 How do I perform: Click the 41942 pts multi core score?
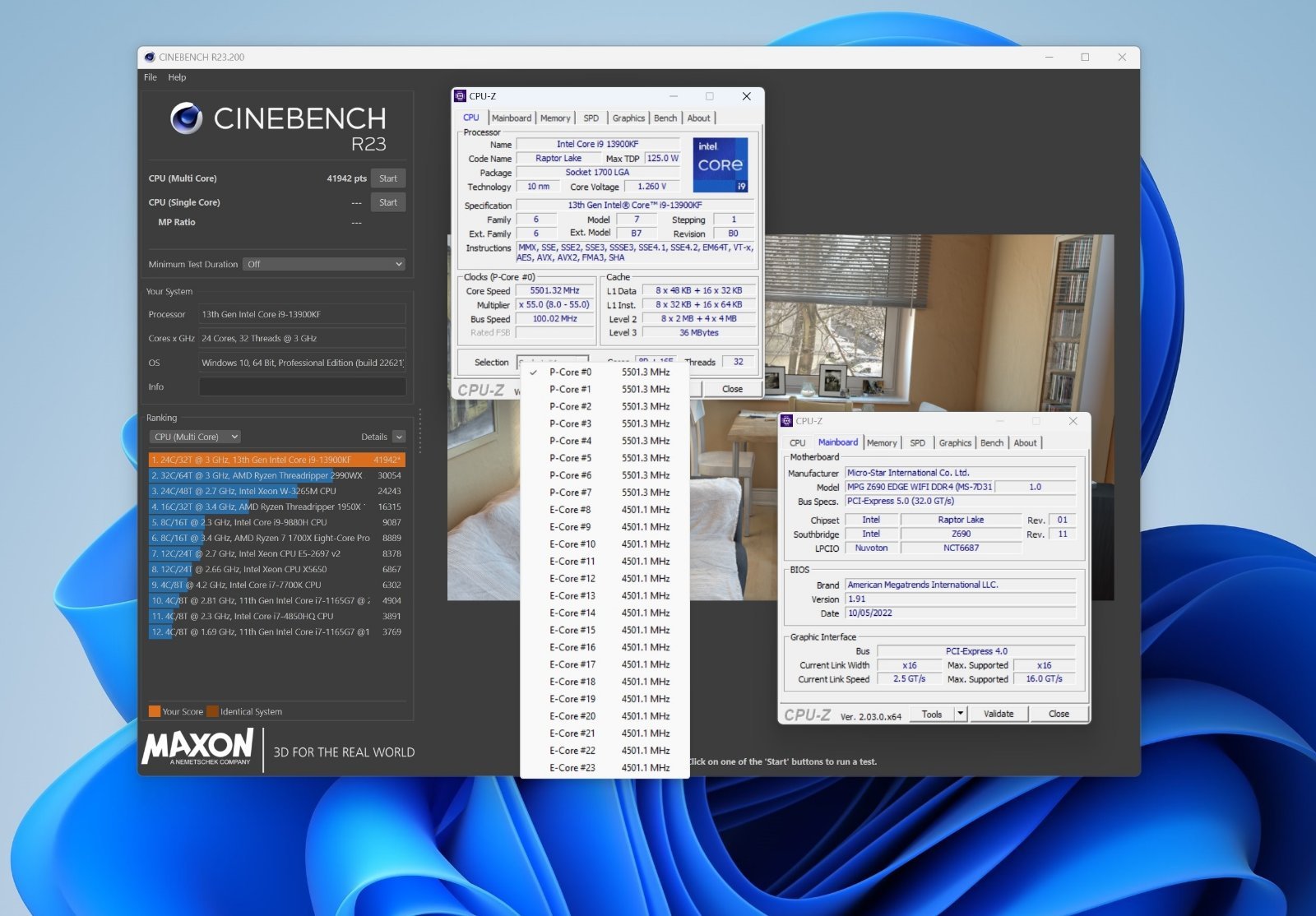click(x=346, y=178)
